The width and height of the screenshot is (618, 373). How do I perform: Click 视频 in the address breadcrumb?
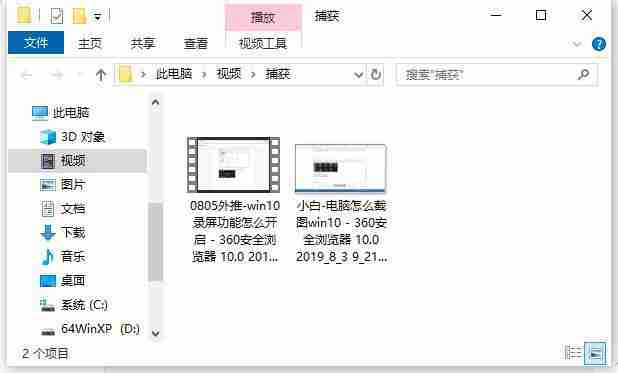pyautogui.click(x=229, y=74)
